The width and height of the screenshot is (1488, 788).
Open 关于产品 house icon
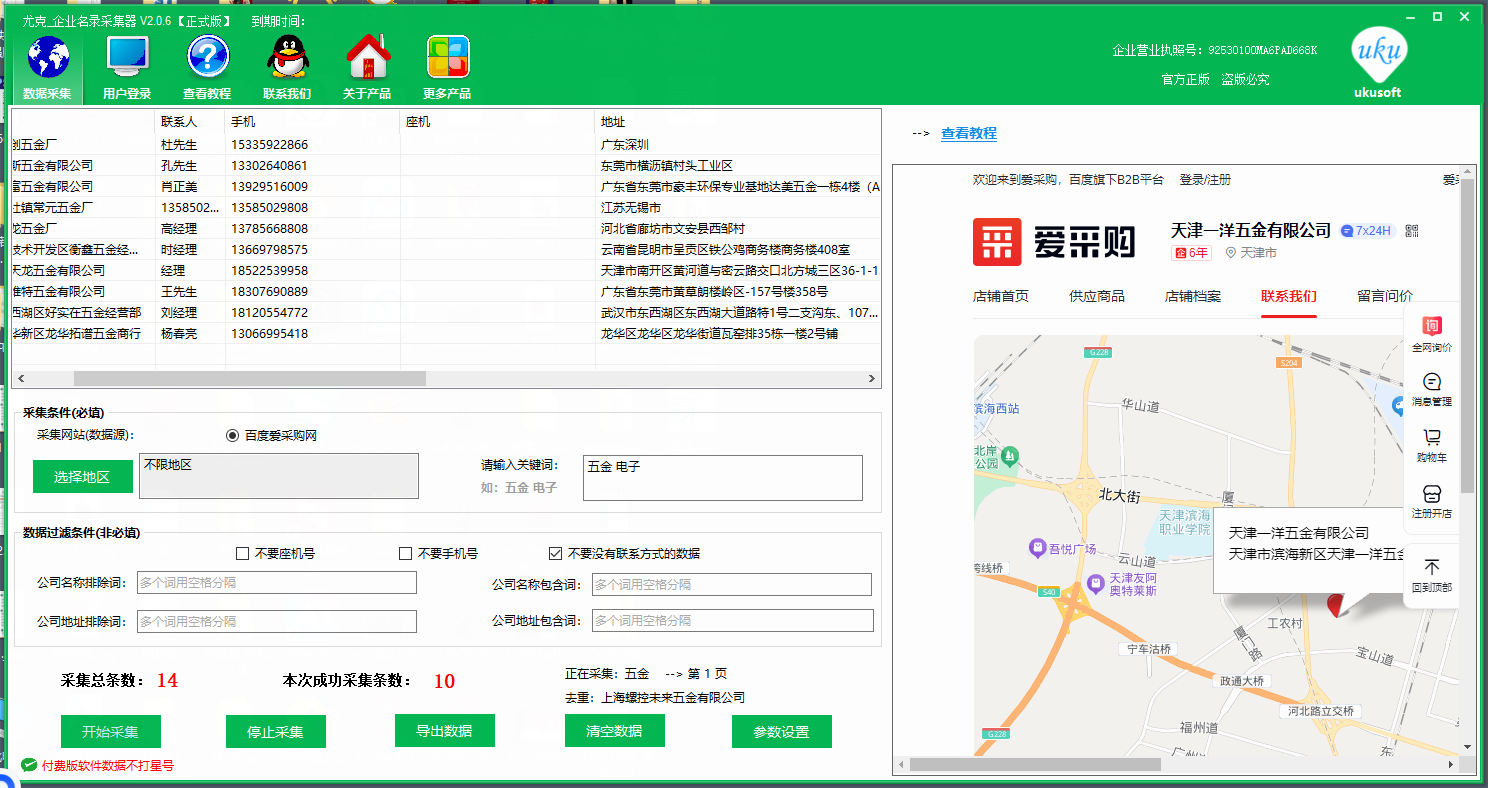coord(367,58)
